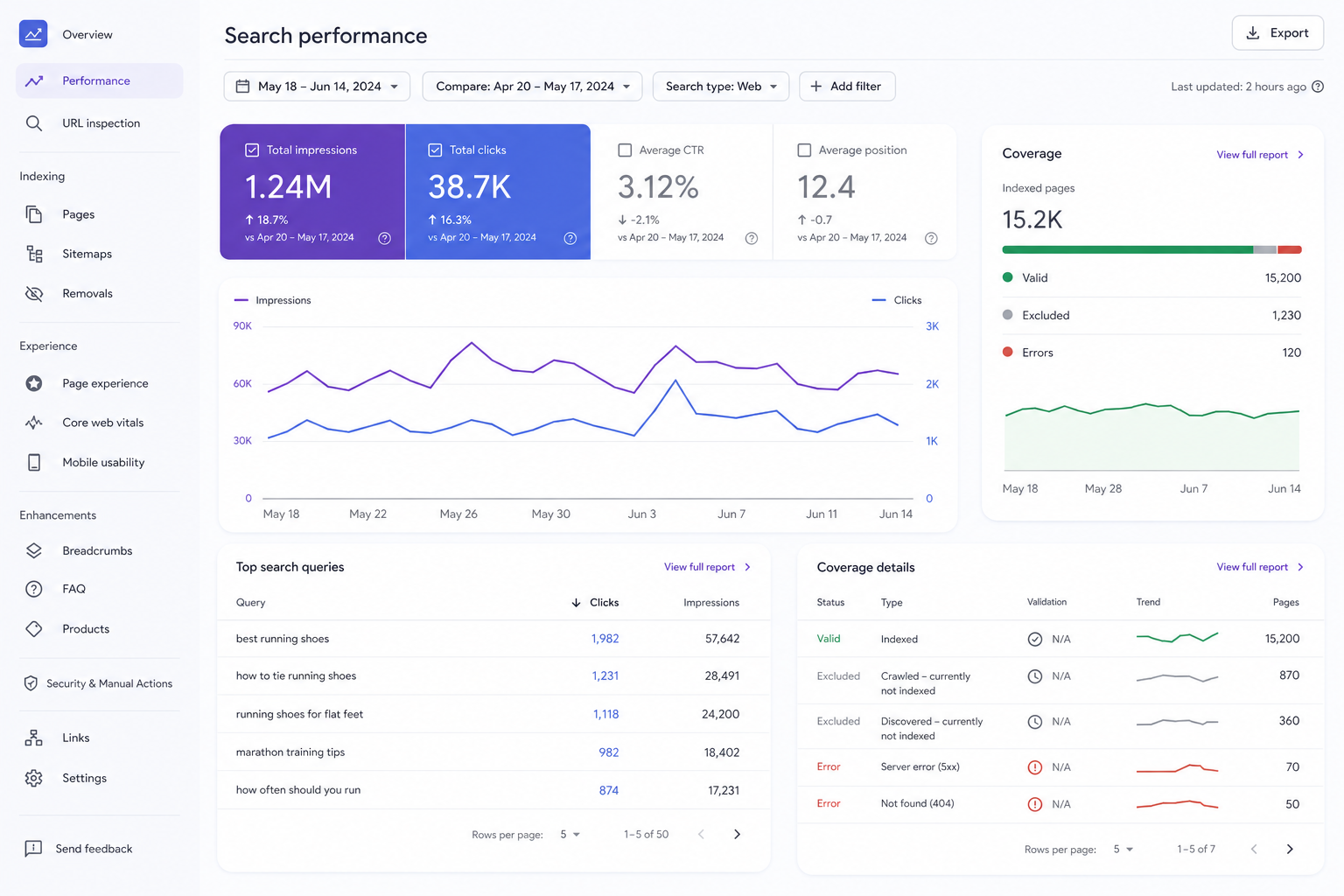The width and height of the screenshot is (1344, 896).
Task: Click the Pages document icon
Action: [34, 214]
